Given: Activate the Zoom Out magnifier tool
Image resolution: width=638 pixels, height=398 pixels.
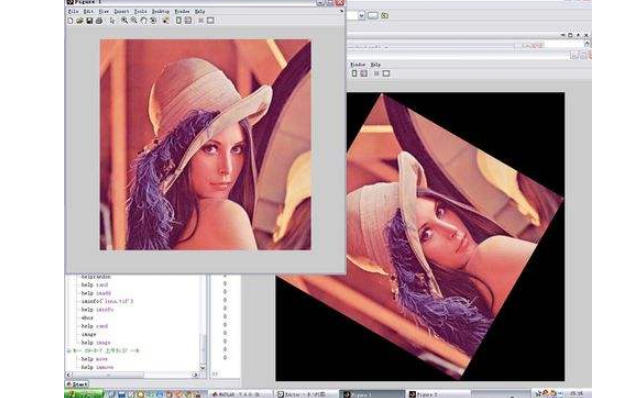Looking at the screenshot, I should [x=134, y=20].
